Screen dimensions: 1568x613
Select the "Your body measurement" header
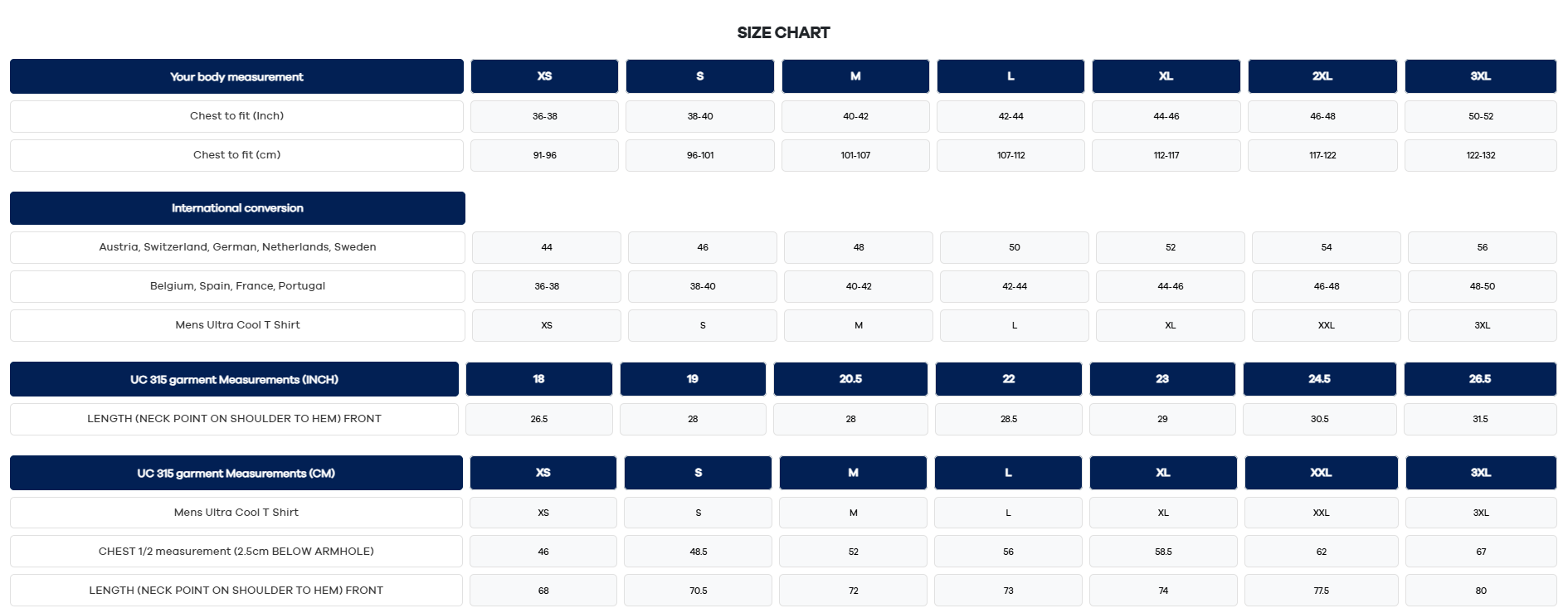236,76
